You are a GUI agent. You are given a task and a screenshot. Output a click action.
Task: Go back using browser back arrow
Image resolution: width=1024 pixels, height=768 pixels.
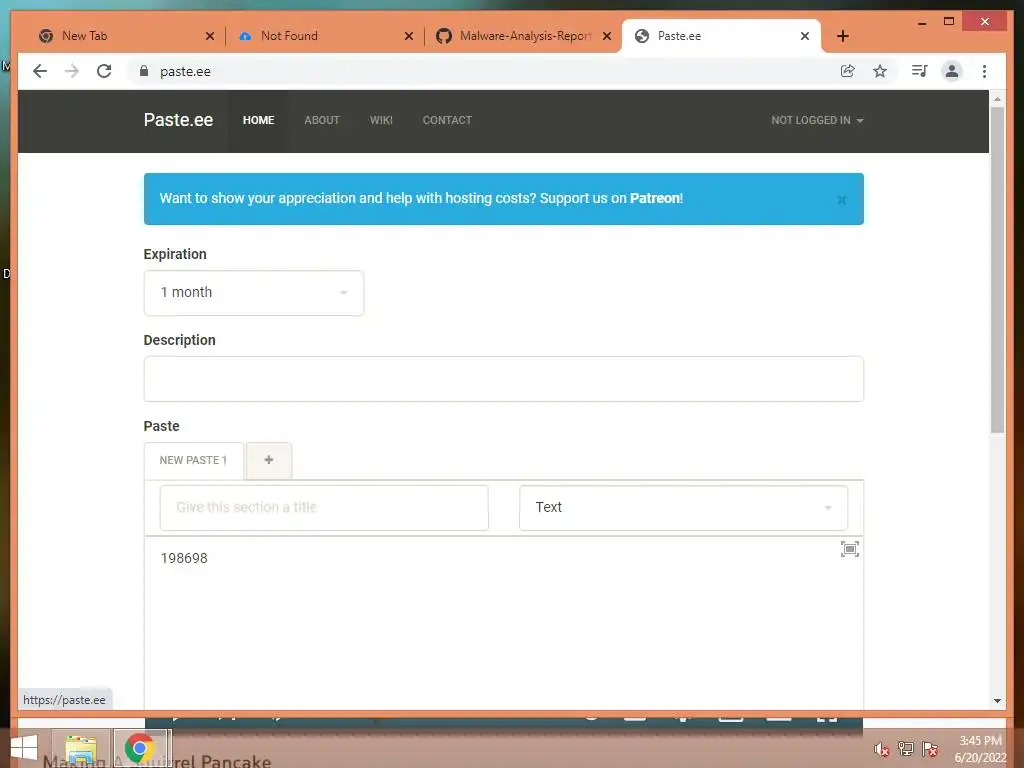40,71
